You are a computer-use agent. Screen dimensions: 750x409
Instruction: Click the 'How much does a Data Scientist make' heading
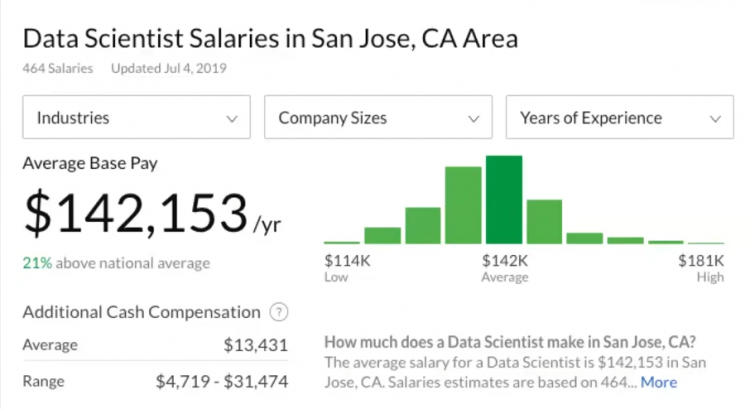click(x=511, y=340)
